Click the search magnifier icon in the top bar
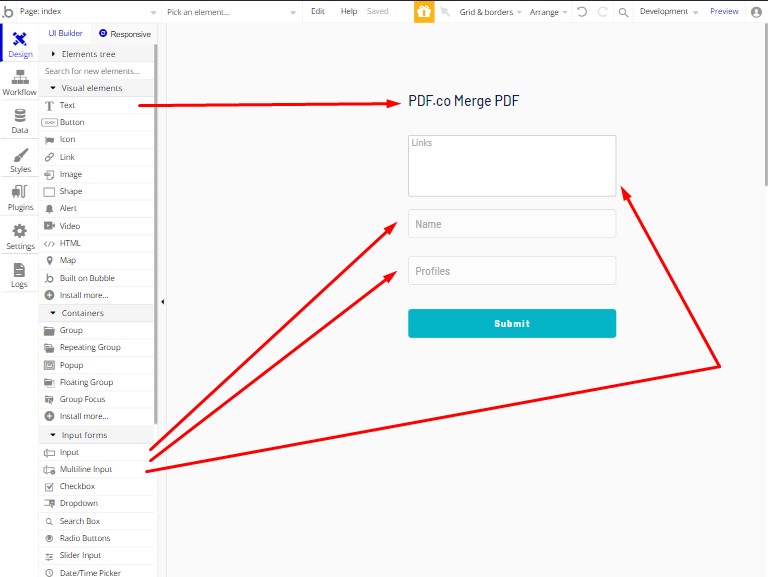 point(623,12)
